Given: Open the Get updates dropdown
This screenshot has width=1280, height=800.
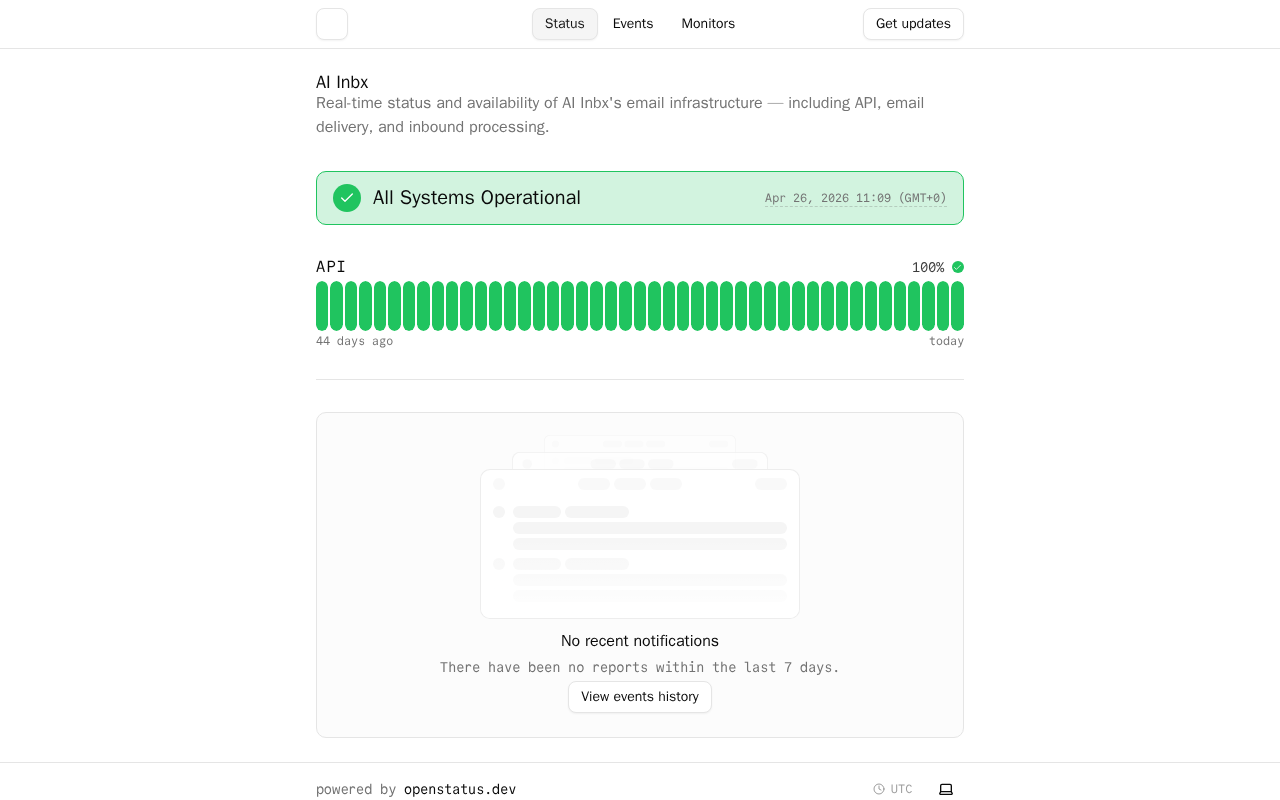Looking at the screenshot, I should point(913,24).
